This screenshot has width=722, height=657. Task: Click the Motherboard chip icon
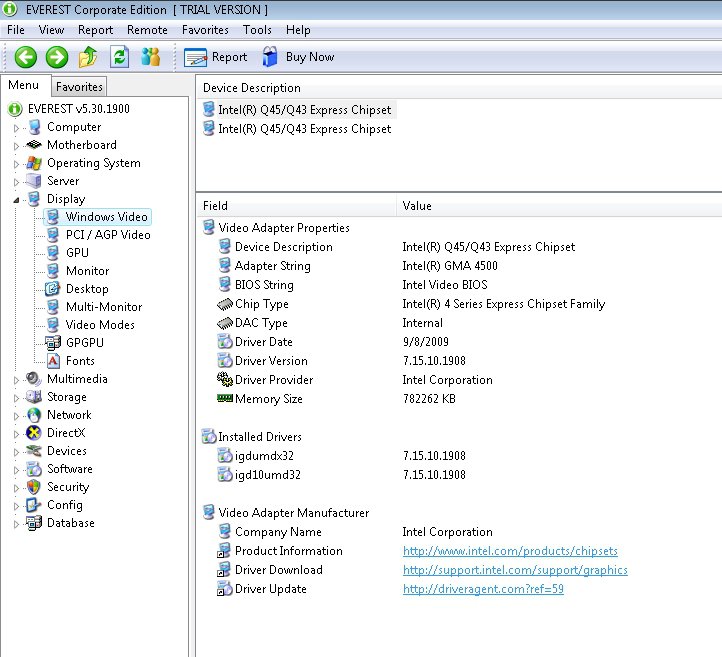click(x=34, y=145)
